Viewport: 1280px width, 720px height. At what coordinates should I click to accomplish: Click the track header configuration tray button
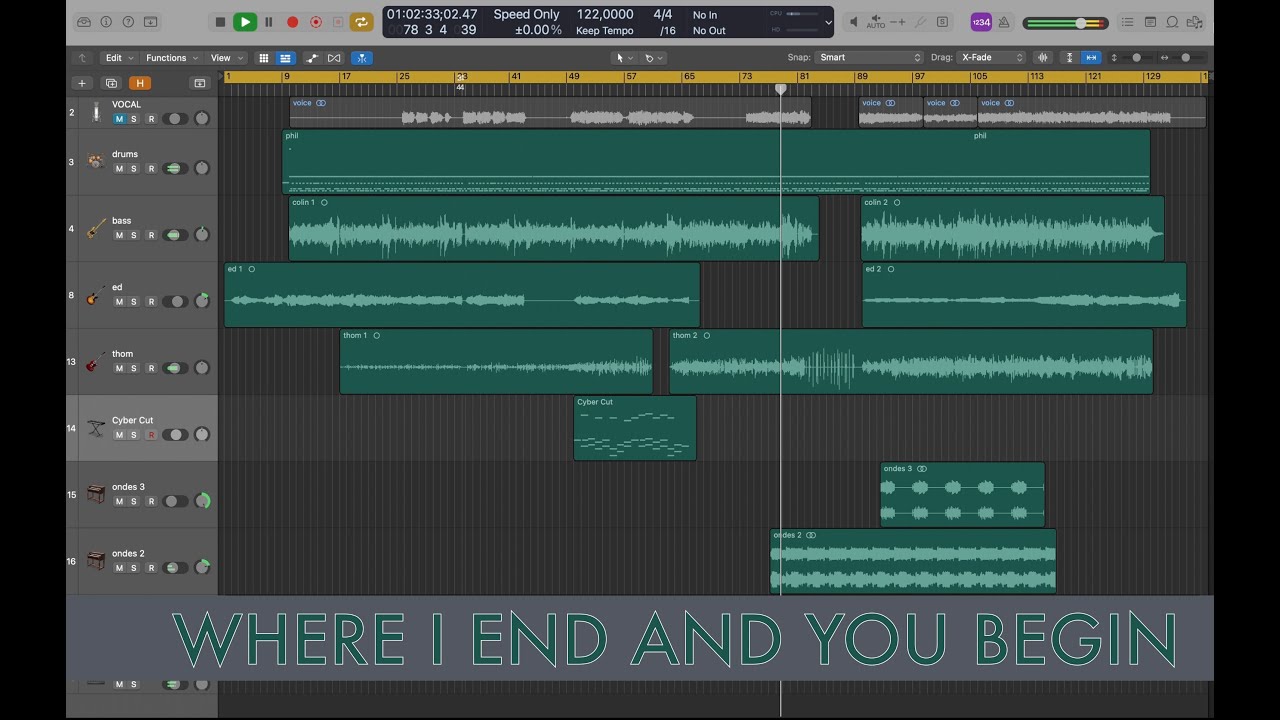(199, 83)
